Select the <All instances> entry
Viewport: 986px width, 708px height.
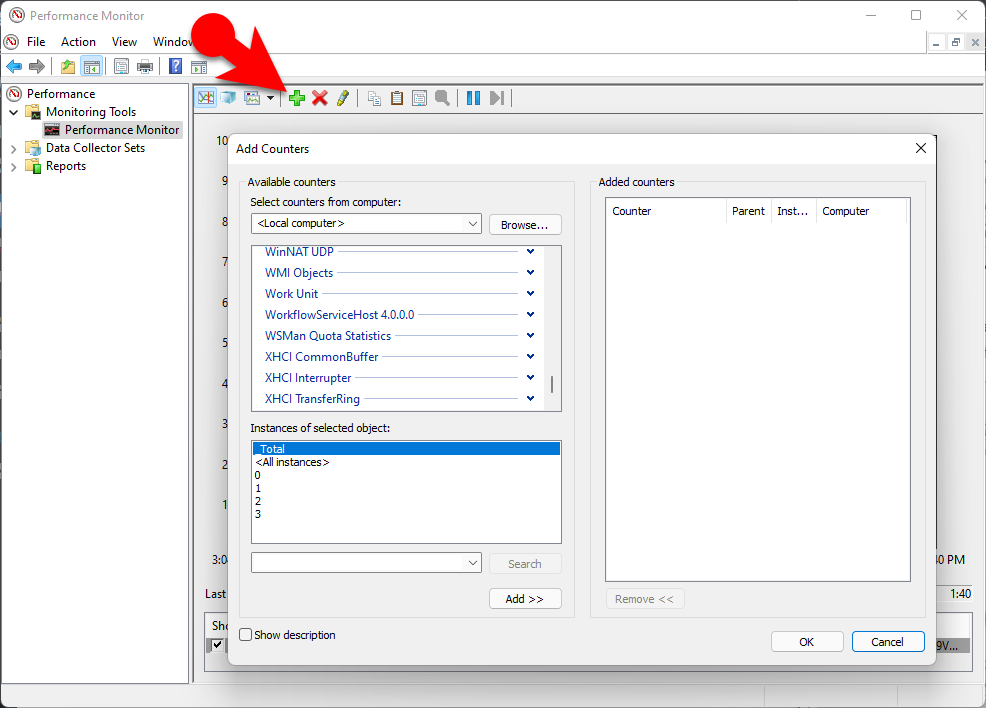click(x=406, y=462)
